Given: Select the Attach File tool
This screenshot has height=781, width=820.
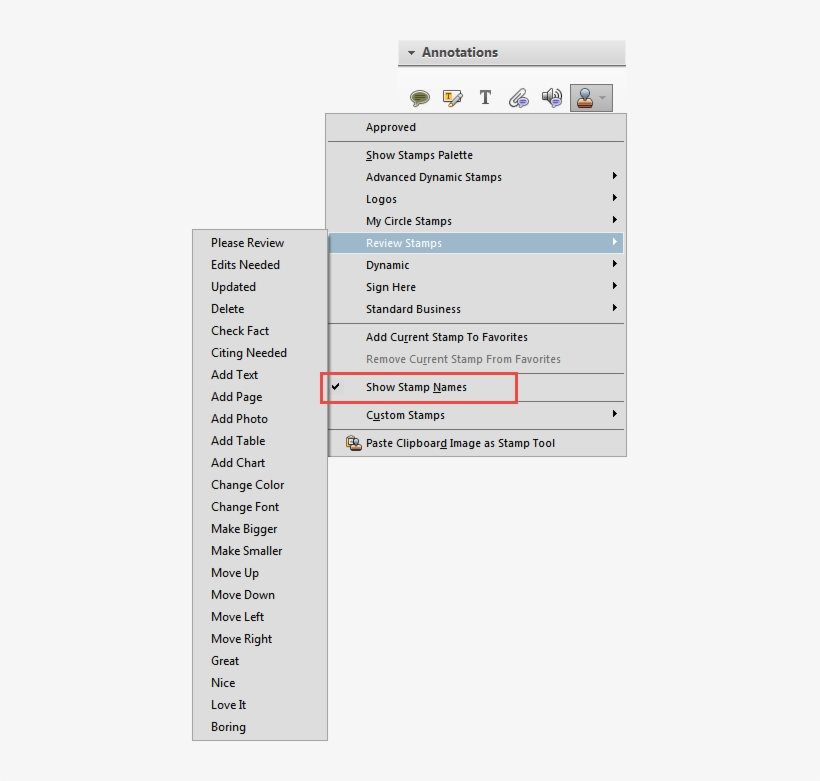Looking at the screenshot, I should (x=518, y=97).
